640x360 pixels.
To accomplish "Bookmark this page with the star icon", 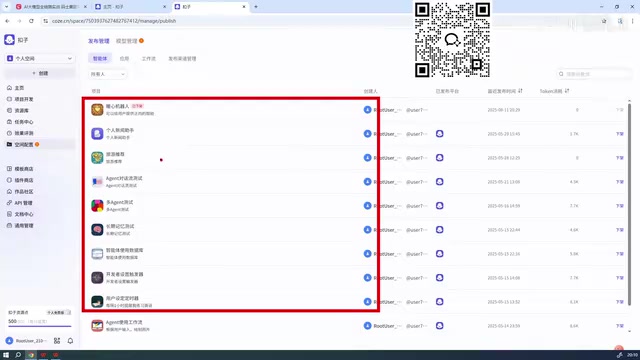I will (604, 21).
